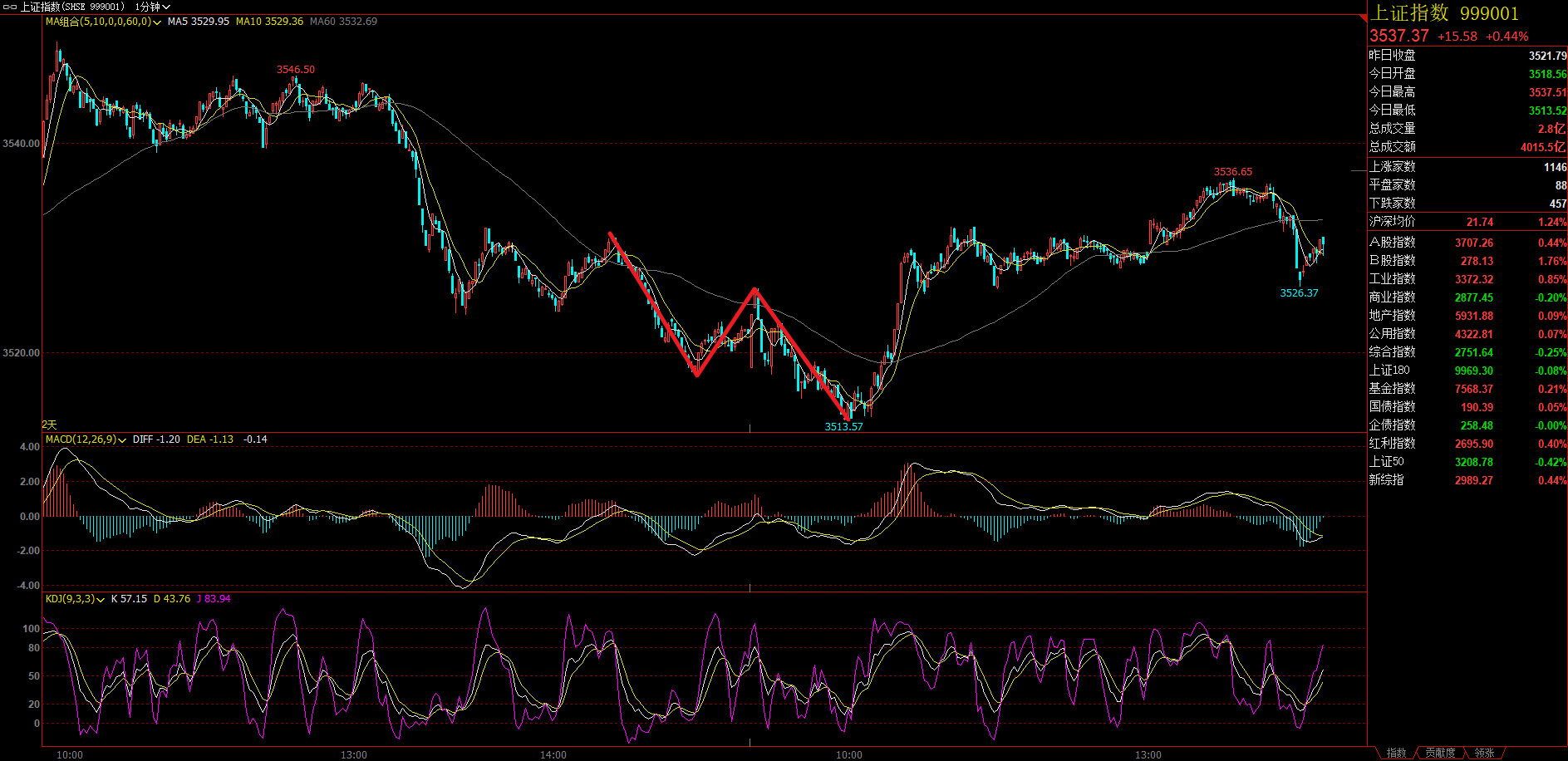Click the MA60 value label
The width and height of the screenshot is (1568, 761).
coord(343,22)
